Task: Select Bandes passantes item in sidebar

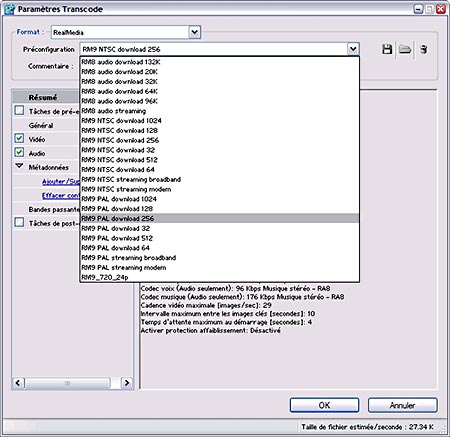Action: (x=54, y=210)
